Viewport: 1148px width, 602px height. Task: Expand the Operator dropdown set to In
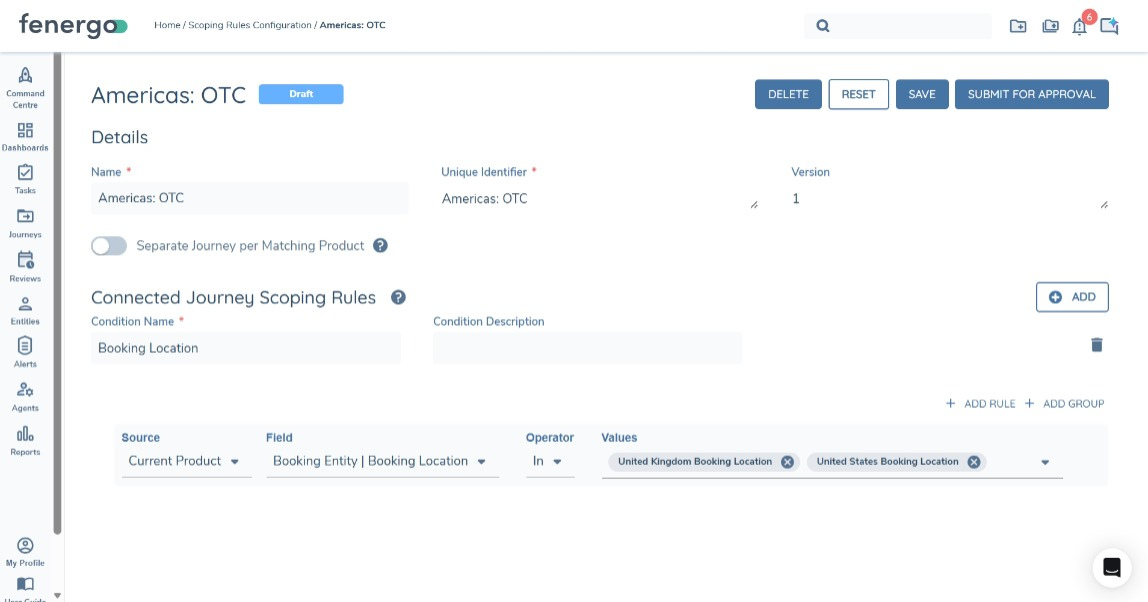(549, 462)
